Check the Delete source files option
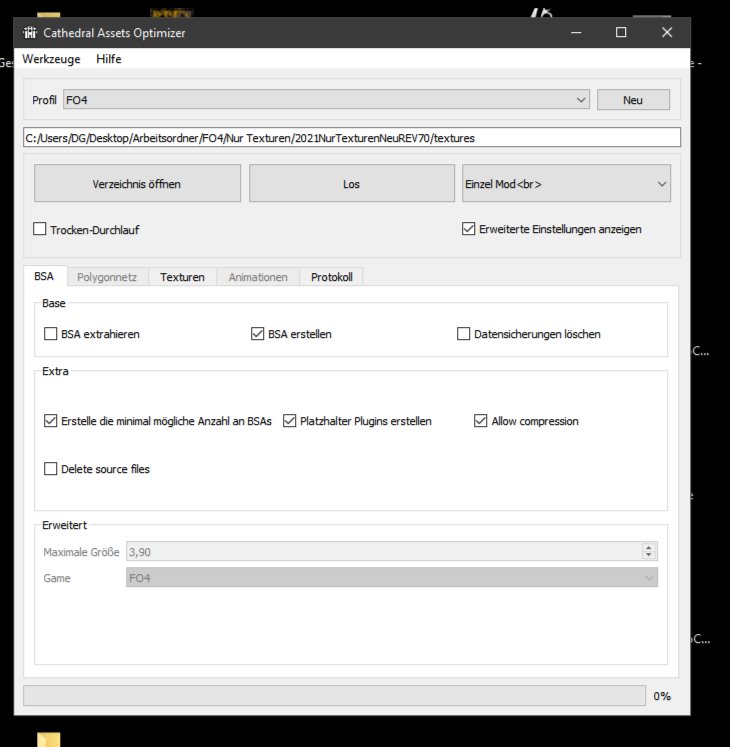Image resolution: width=730 pixels, height=747 pixels. click(51, 468)
